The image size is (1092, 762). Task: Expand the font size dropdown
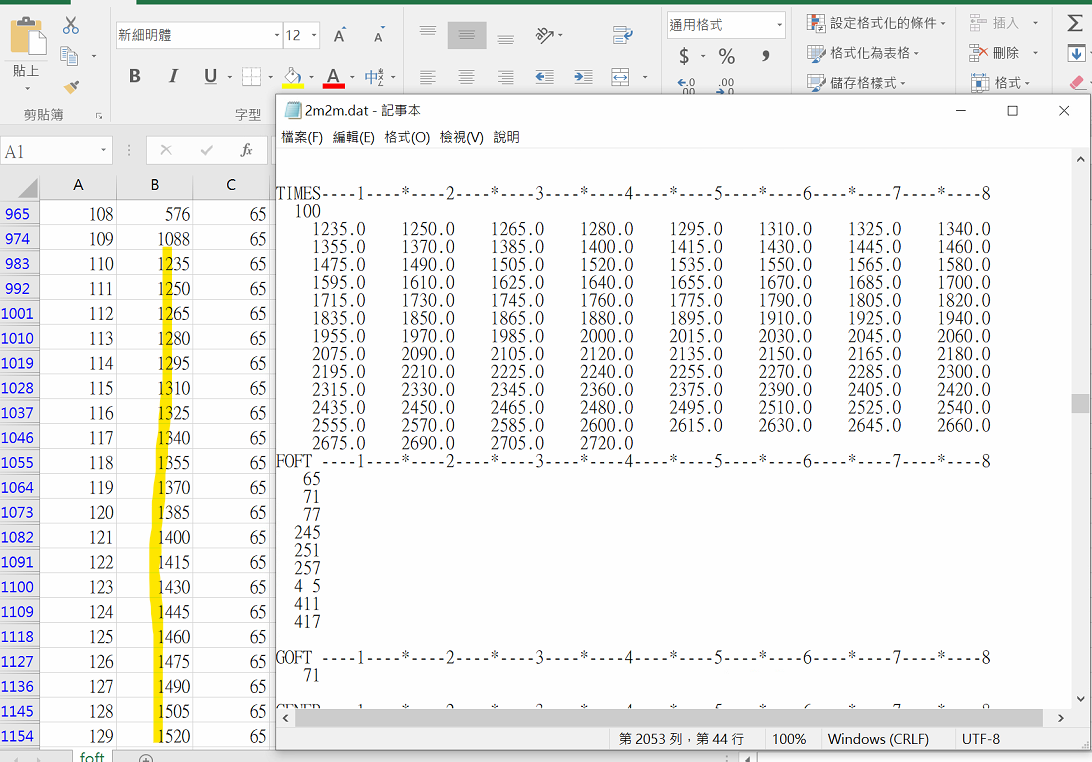(314, 35)
